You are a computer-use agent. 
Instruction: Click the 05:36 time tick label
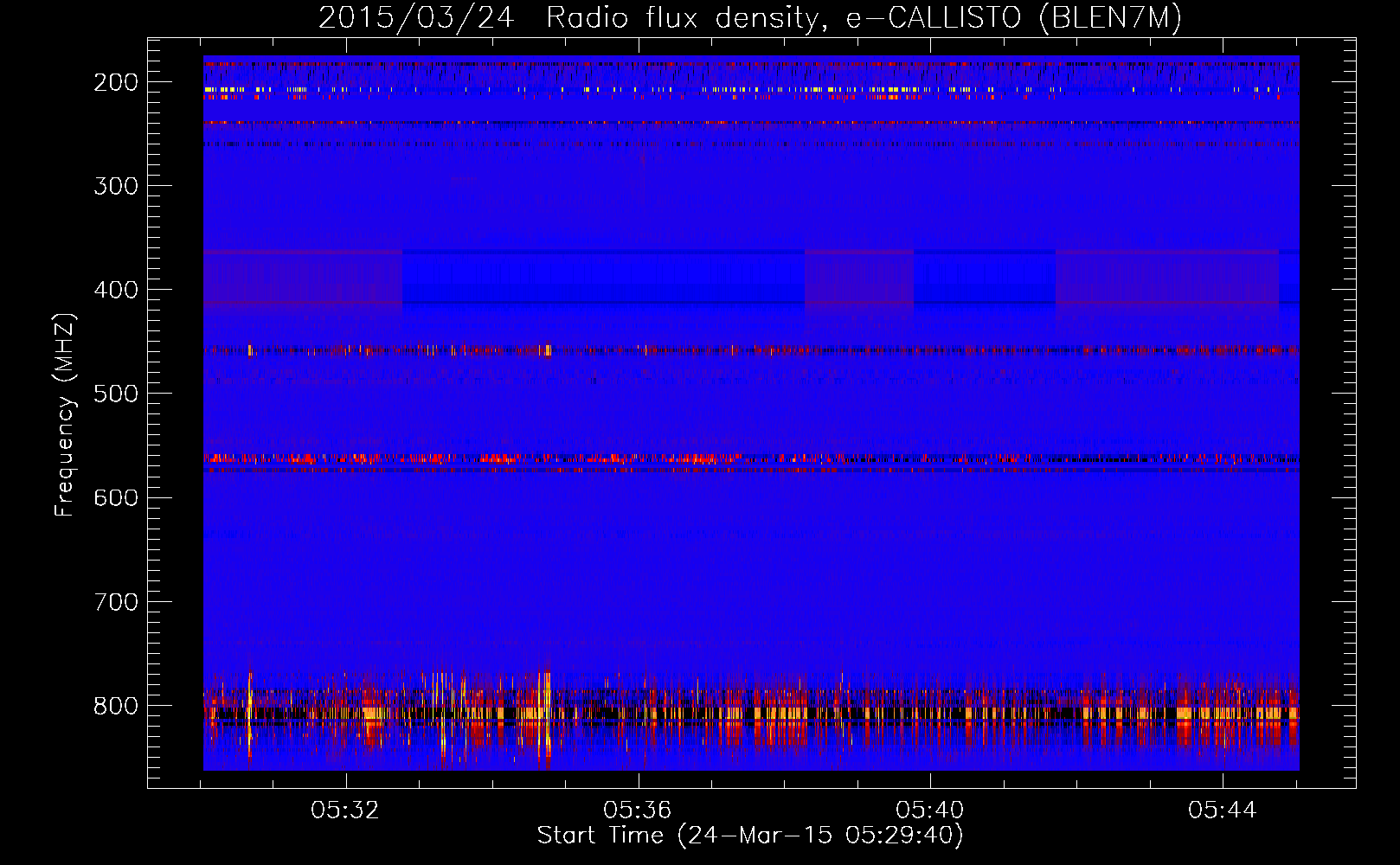(x=639, y=811)
